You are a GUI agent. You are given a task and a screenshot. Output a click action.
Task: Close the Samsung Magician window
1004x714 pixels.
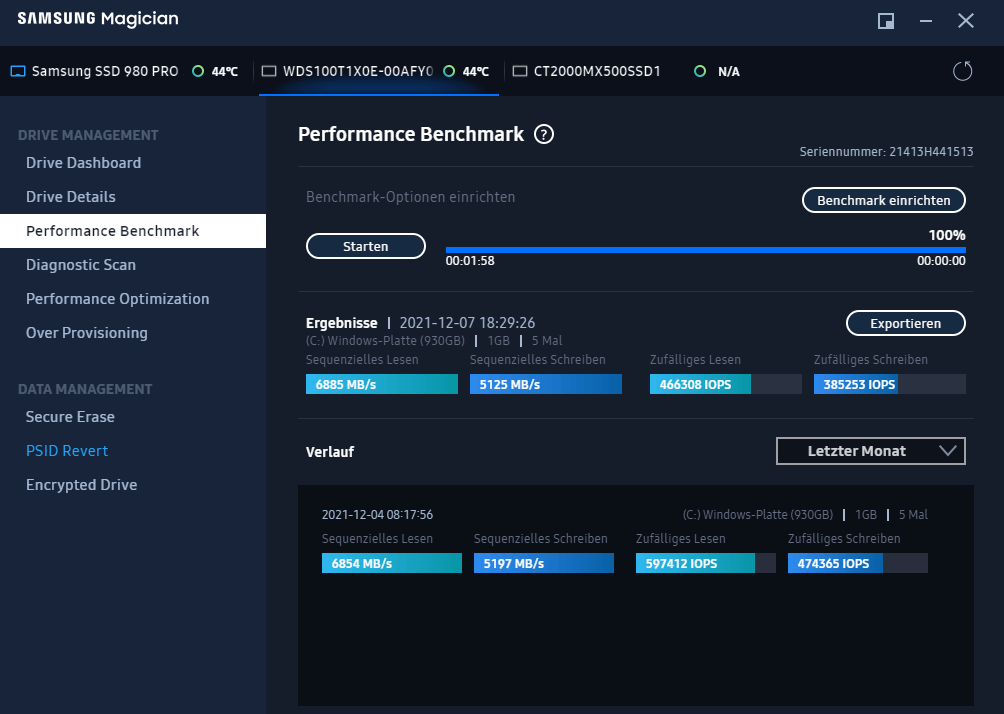click(966, 21)
